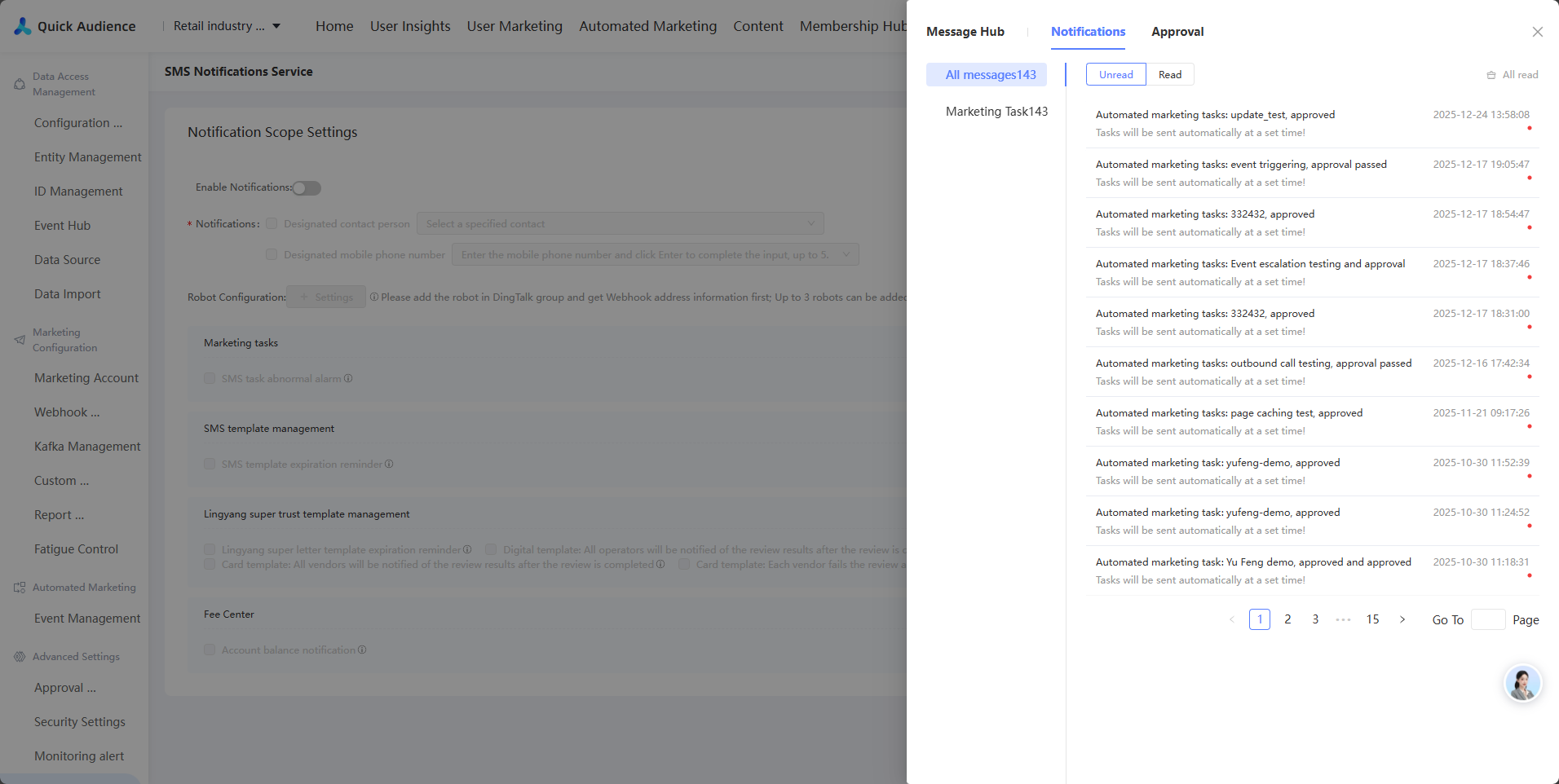Go to the Home menu
The image size is (1559, 784).
click(x=334, y=26)
